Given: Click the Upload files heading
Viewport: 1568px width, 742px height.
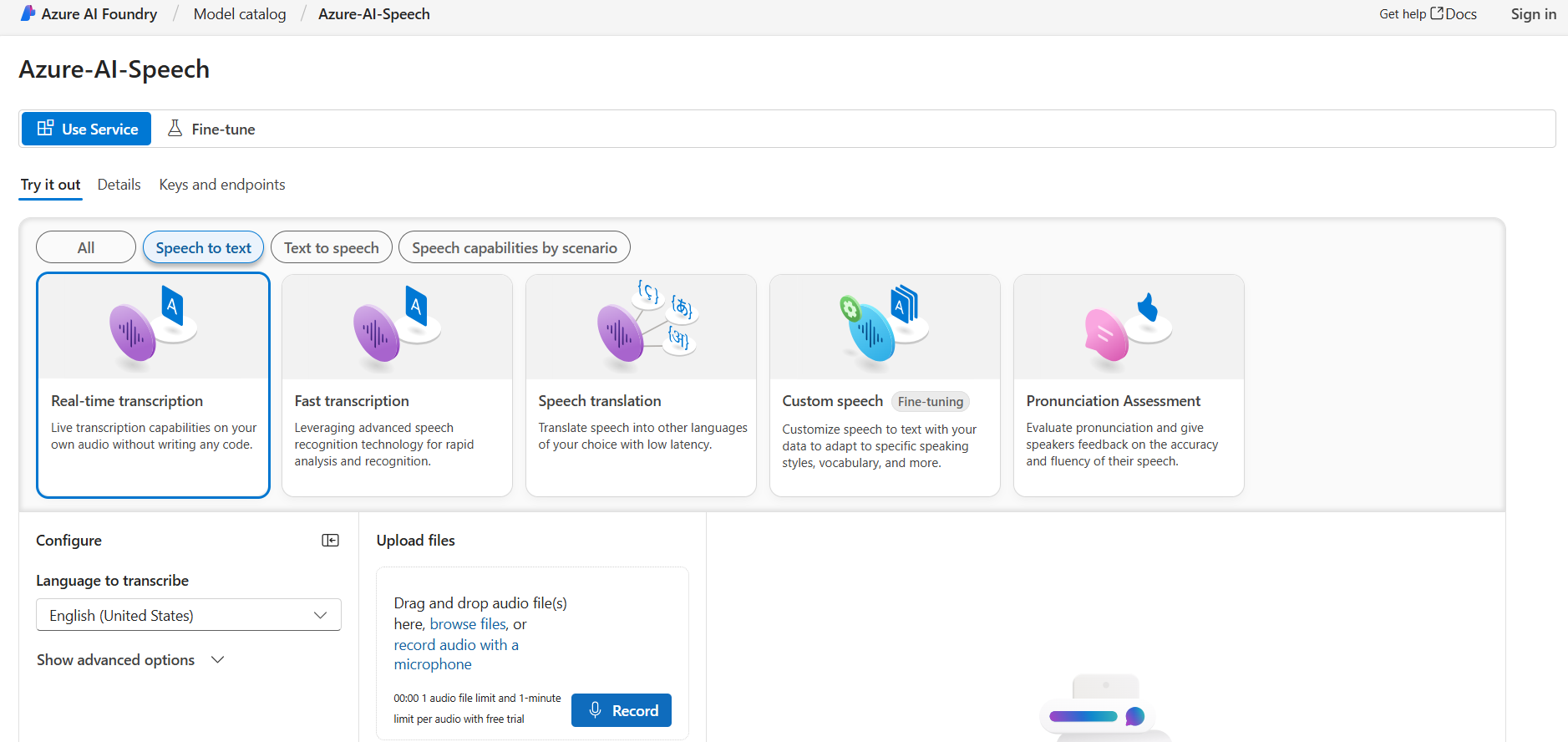Looking at the screenshot, I should click(415, 541).
